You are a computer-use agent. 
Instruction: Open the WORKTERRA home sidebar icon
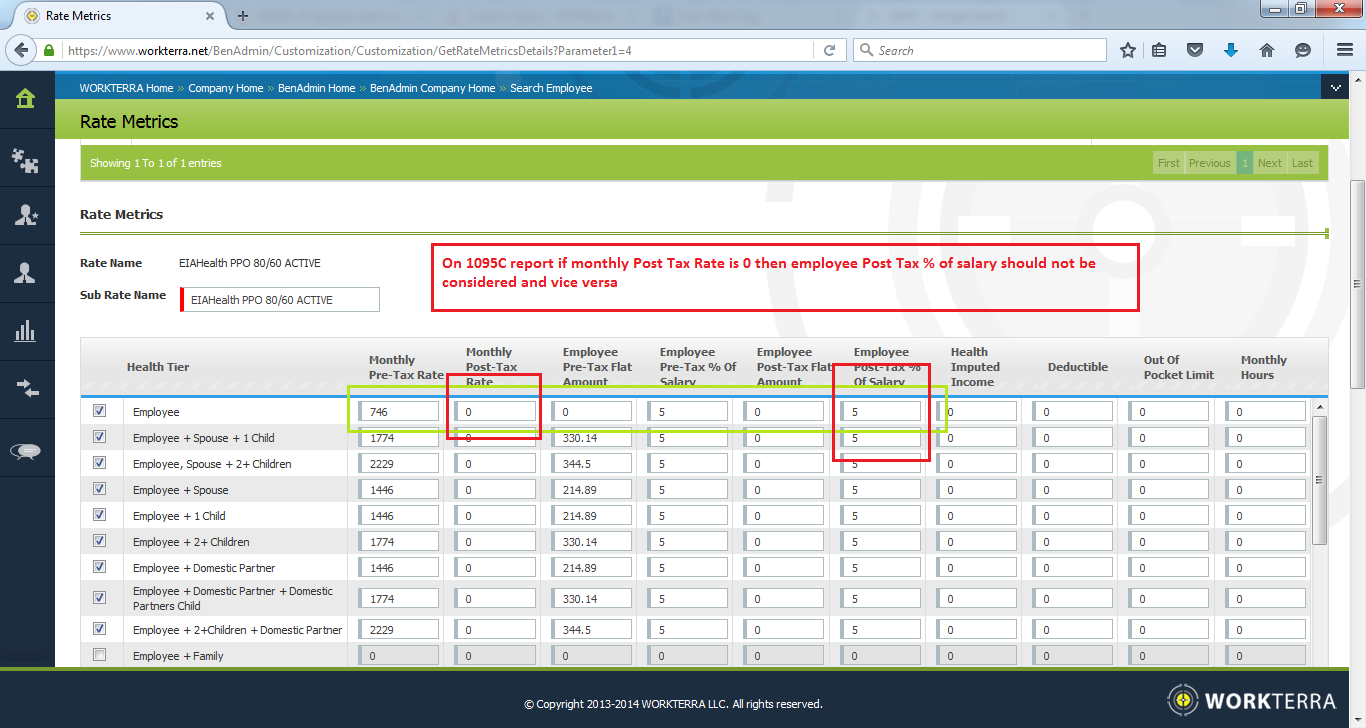[x=25, y=98]
